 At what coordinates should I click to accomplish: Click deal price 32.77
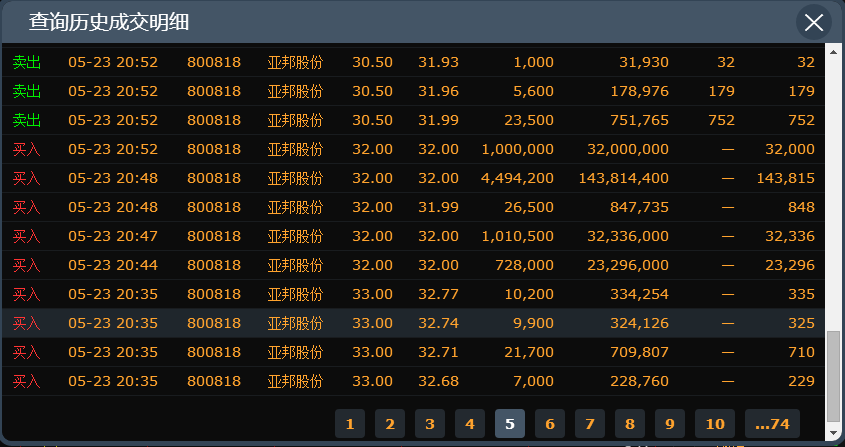438,294
